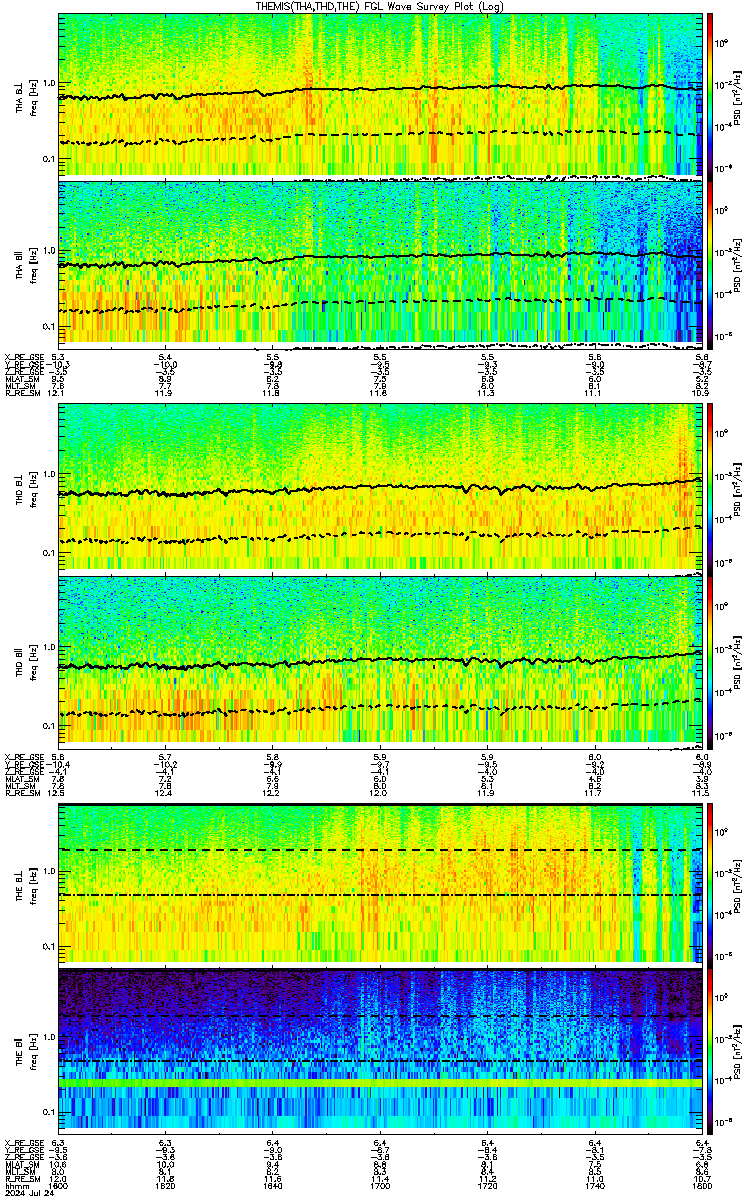750x1200 pixels.
Task: Click the 1640 time tick label
Action: tap(273, 1187)
